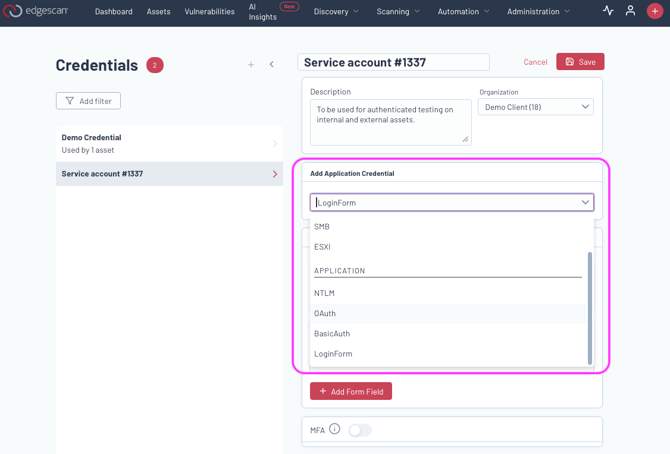Viewport: 670px width, 454px height.
Task: Expand the Discovery menu
Action: 336,11
